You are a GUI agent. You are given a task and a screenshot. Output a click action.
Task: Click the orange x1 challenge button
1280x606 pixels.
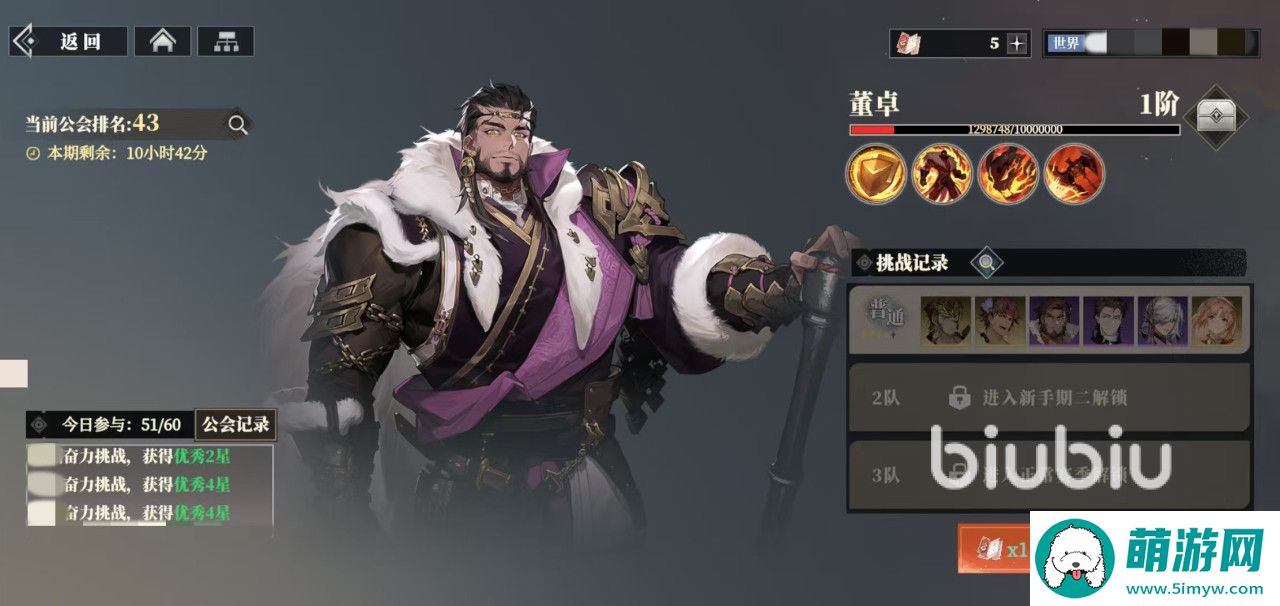995,548
